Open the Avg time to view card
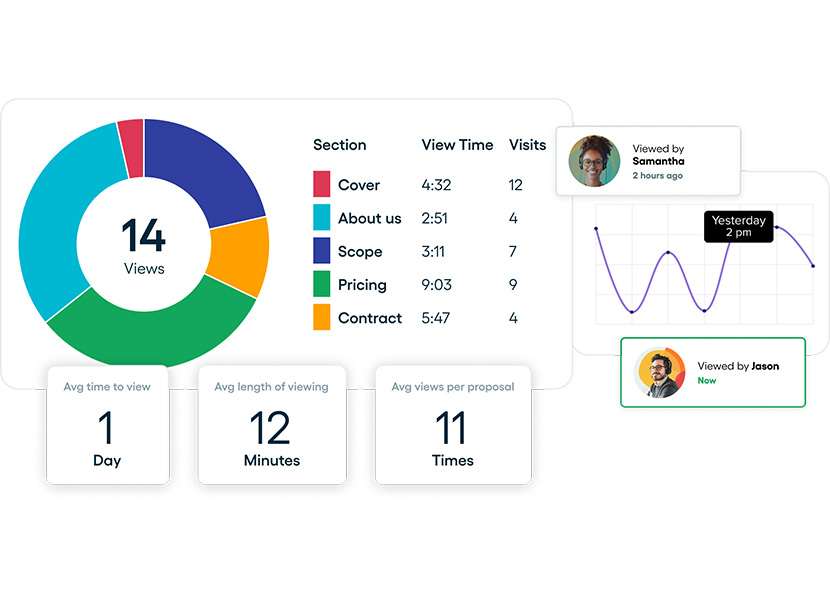The width and height of the screenshot is (830, 600). [107, 425]
